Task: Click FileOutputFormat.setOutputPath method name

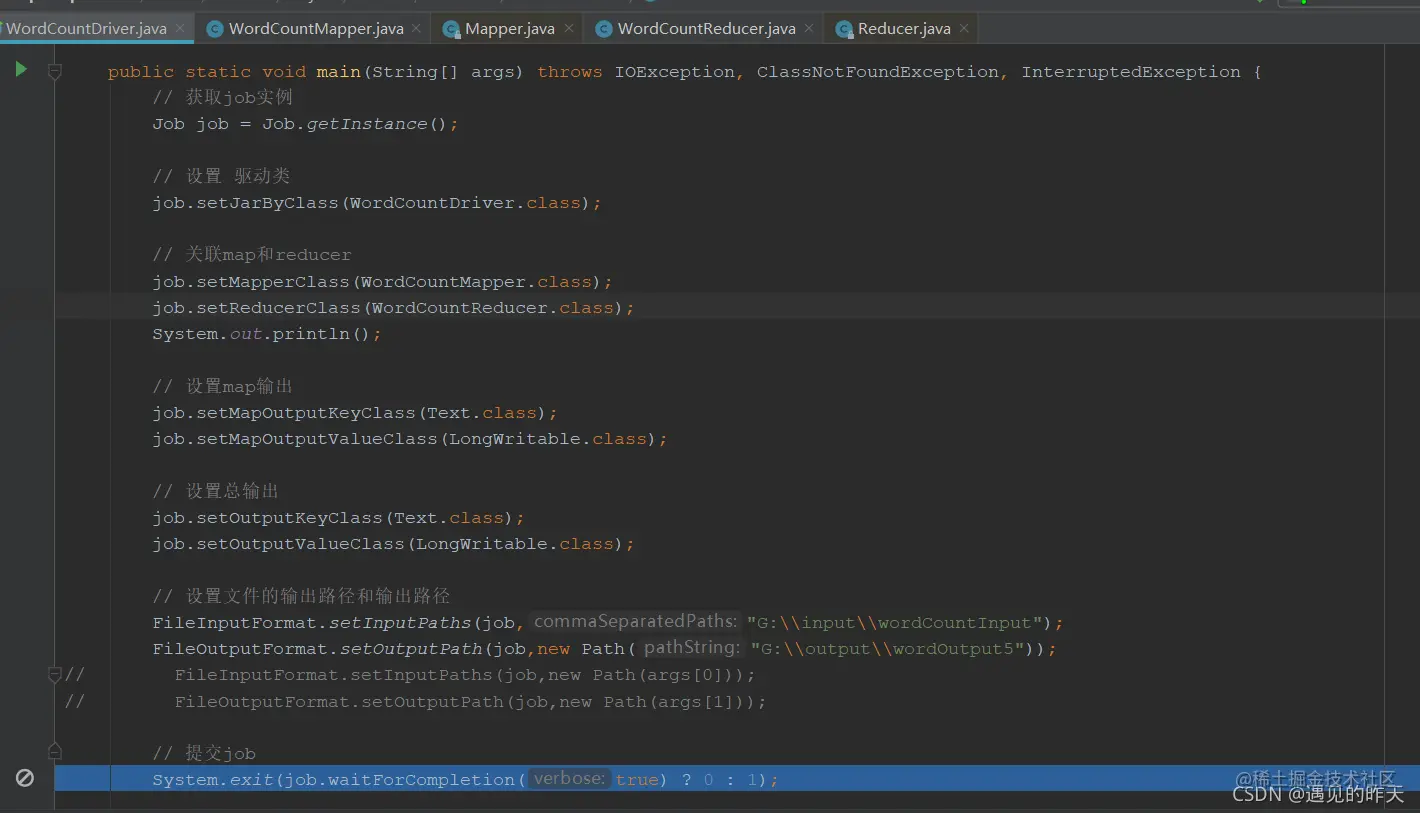Action: [411, 649]
